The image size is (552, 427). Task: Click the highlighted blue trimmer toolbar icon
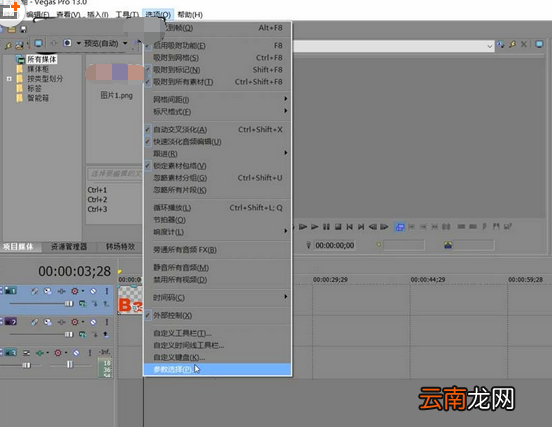pyautogui.click(x=400, y=227)
